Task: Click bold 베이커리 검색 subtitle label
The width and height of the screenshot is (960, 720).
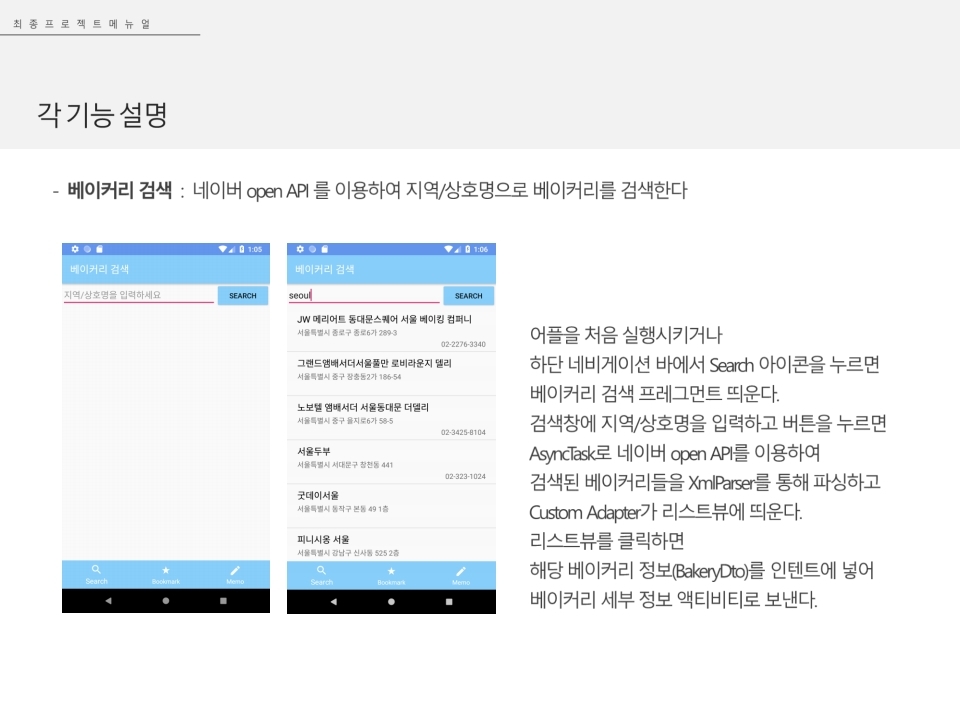Action: (119, 190)
